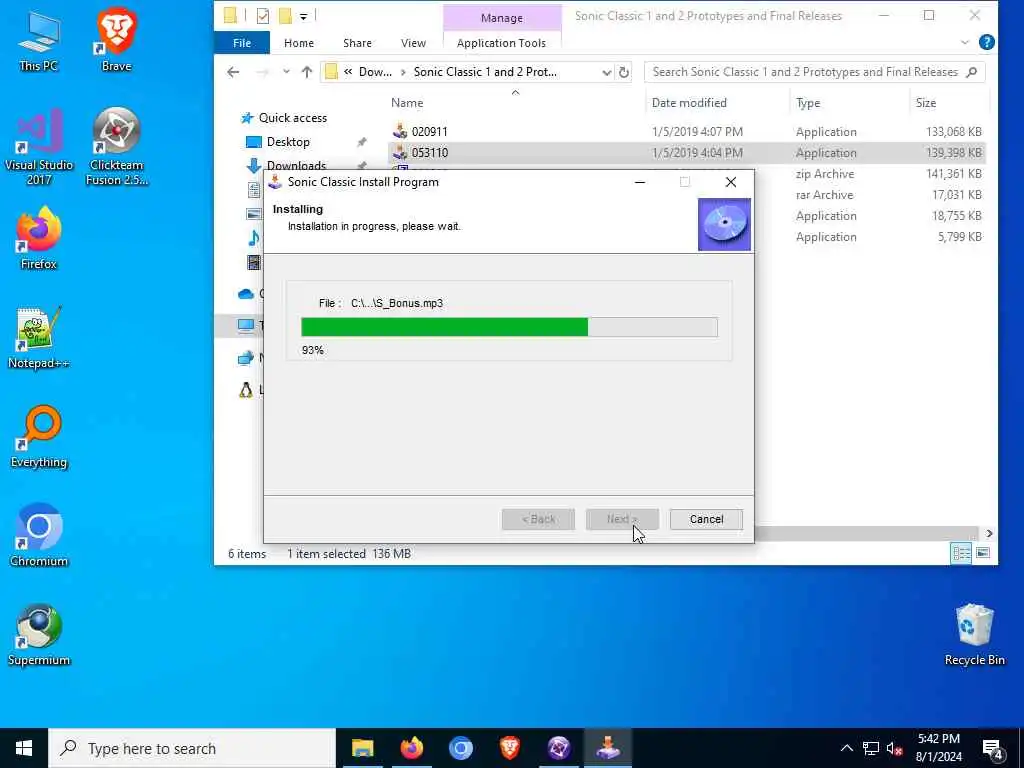Select the Recycle Bin on the desktop
1024x768 pixels.
[x=974, y=635]
